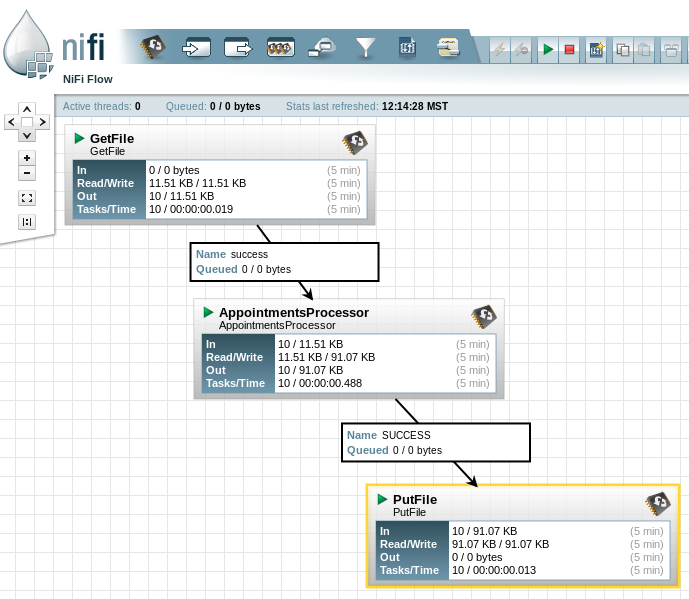This screenshot has height=599, width=689.
Task: Click PutFile In value 10 / 91.07 KB
Action: 484,531
